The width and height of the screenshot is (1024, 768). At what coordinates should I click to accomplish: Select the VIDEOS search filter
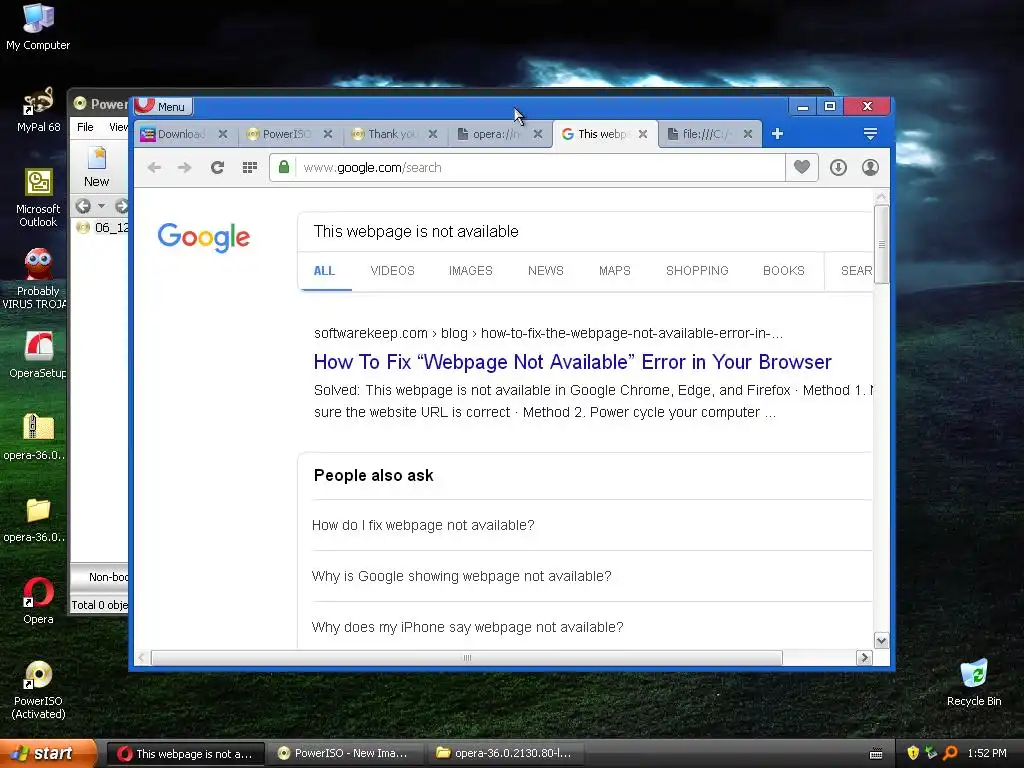coord(392,271)
